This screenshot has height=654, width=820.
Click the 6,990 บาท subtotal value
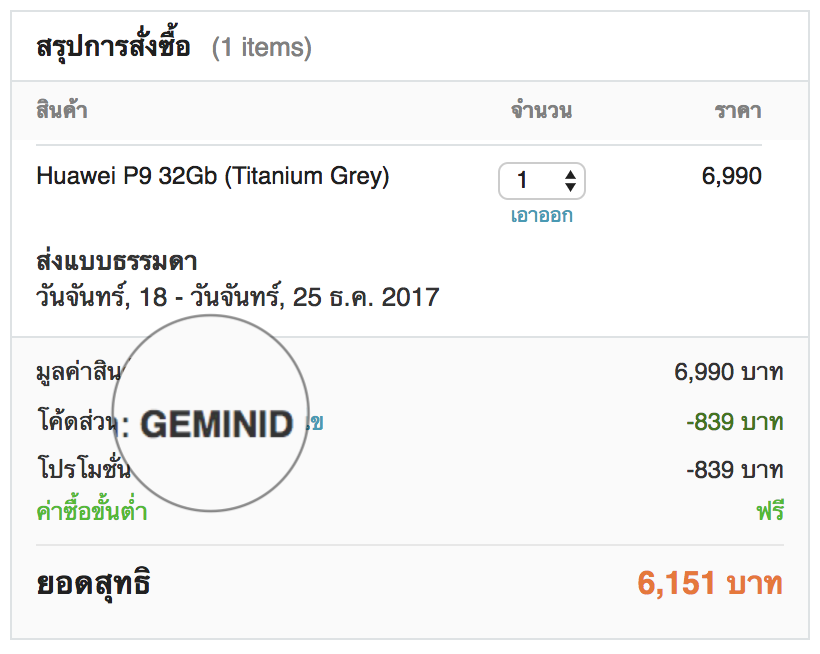click(x=728, y=373)
